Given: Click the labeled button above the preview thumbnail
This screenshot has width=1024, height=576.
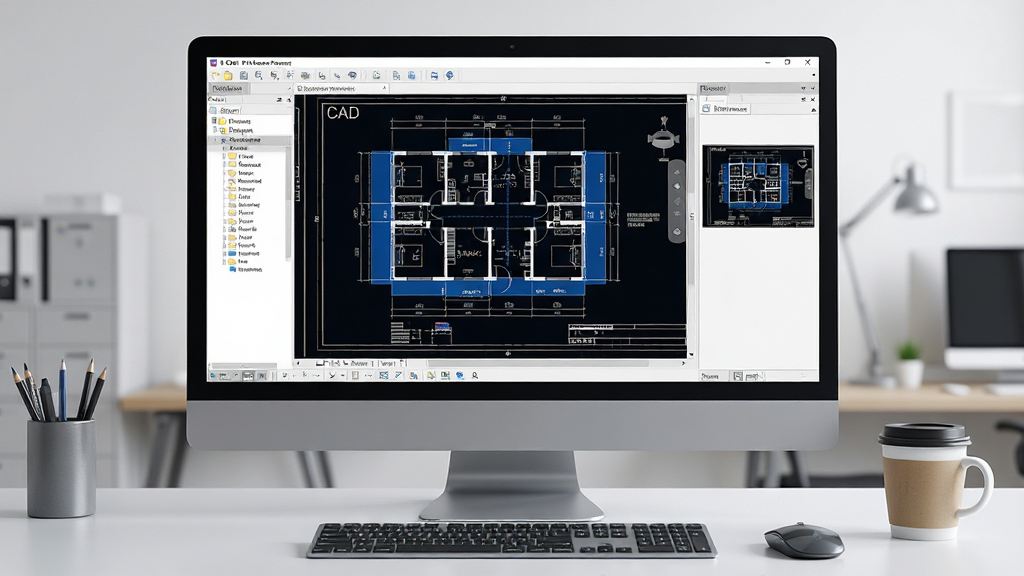Looking at the screenshot, I should pos(726,109).
